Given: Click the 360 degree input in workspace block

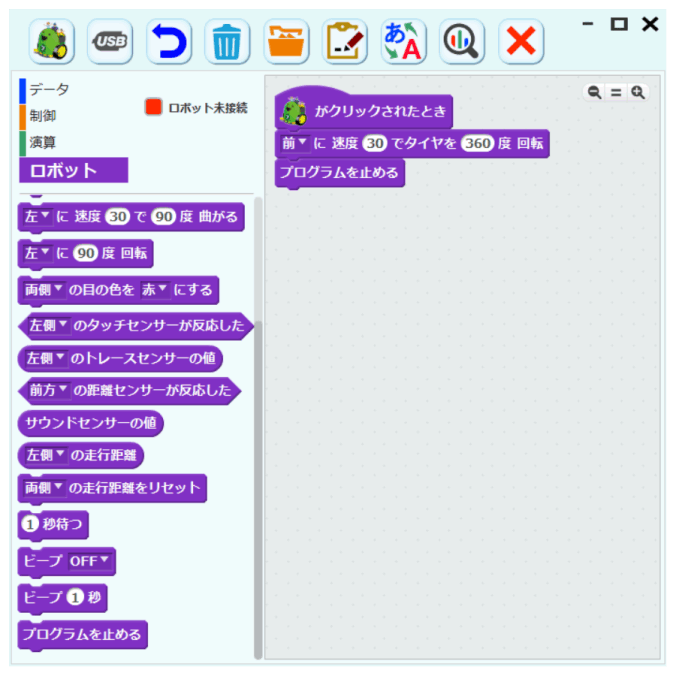Looking at the screenshot, I should pos(477,143).
